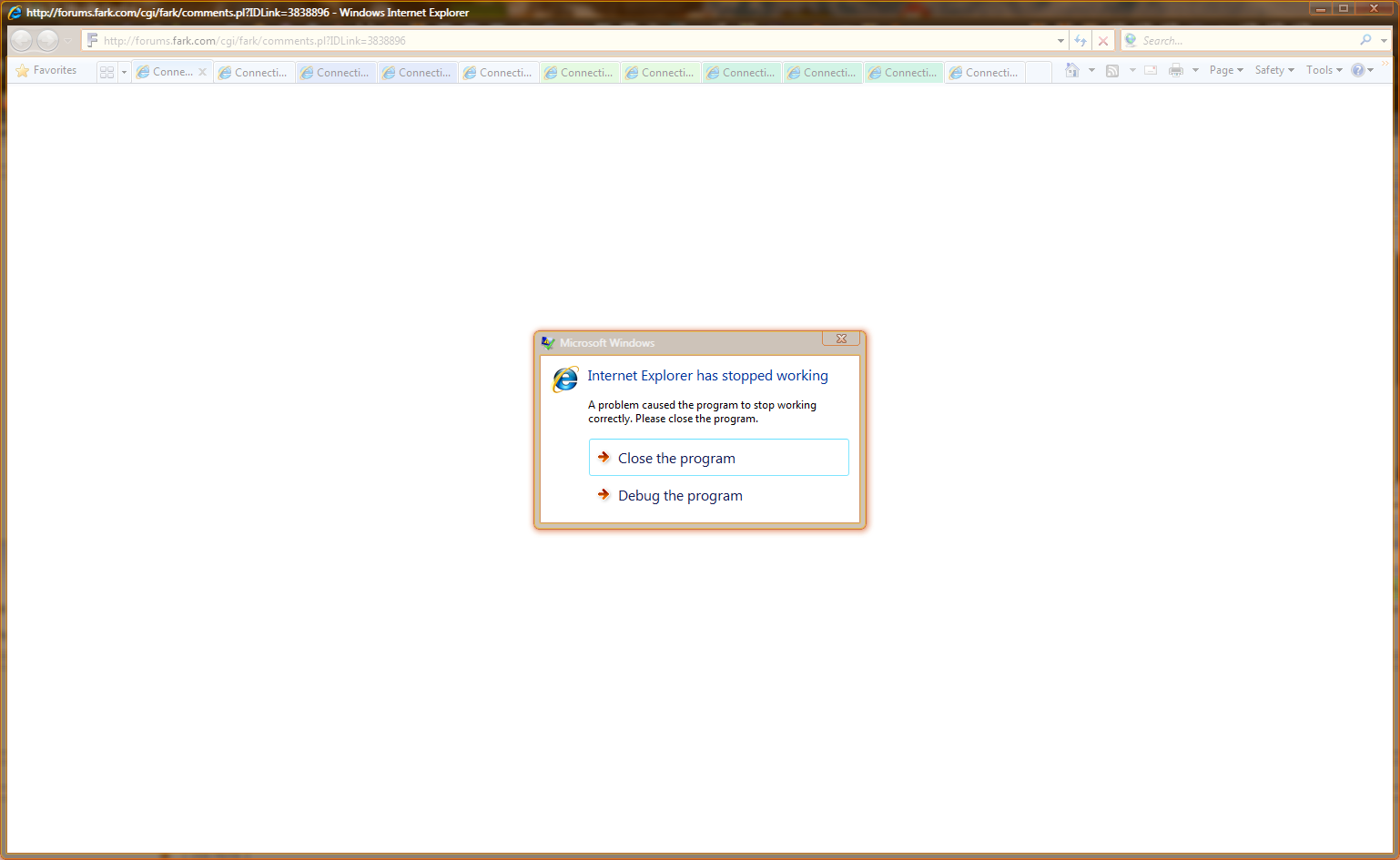This screenshot has height=860, width=1400.
Task: Click the Windows flag icon in dialog title
Action: click(x=548, y=343)
